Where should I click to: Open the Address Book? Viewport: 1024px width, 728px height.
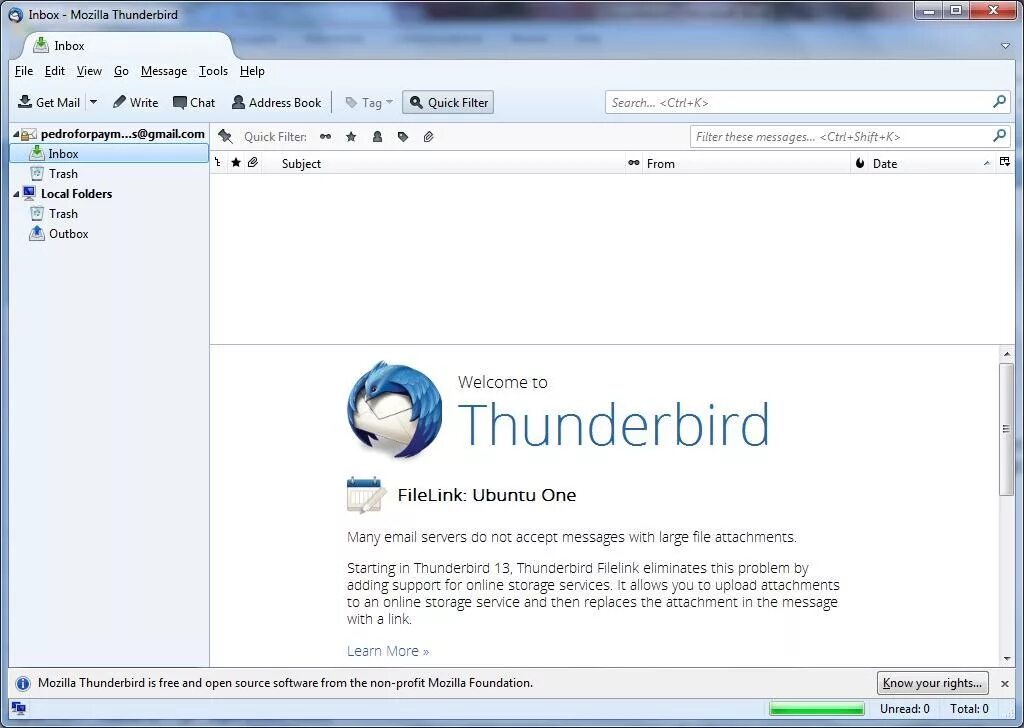click(x=277, y=103)
